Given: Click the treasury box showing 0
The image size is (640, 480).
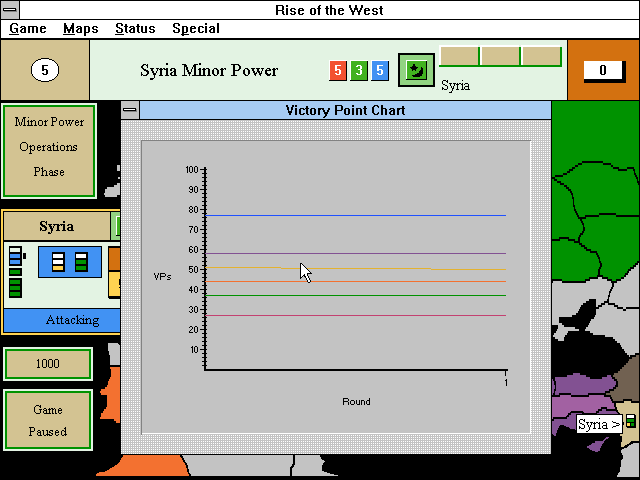Looking at the screenshot, I should tap(603, 71).
